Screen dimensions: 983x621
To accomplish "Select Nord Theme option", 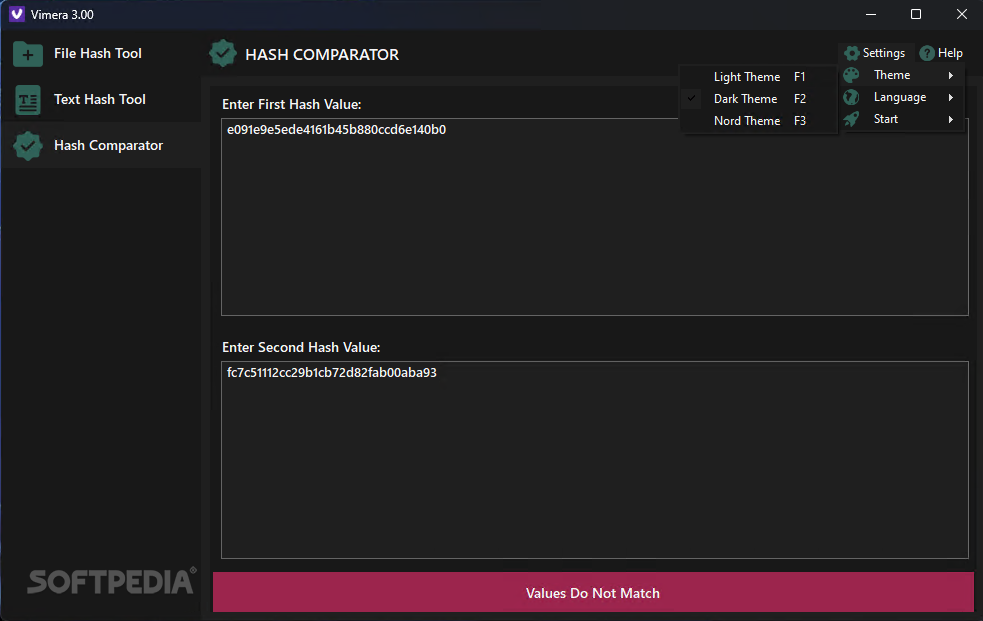I will click(x=759, y=120).
